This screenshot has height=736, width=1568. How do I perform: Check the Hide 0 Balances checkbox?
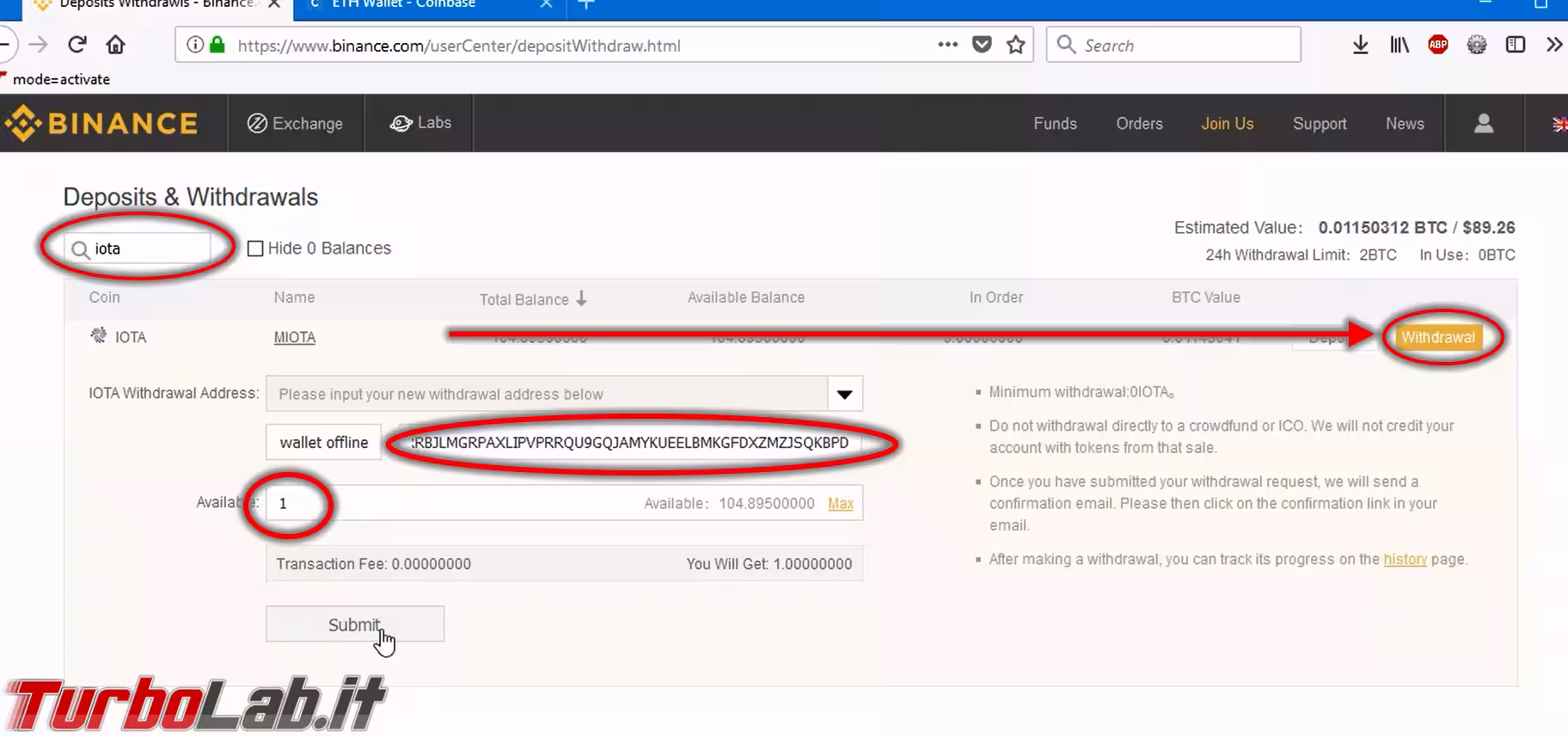point(255,248)
